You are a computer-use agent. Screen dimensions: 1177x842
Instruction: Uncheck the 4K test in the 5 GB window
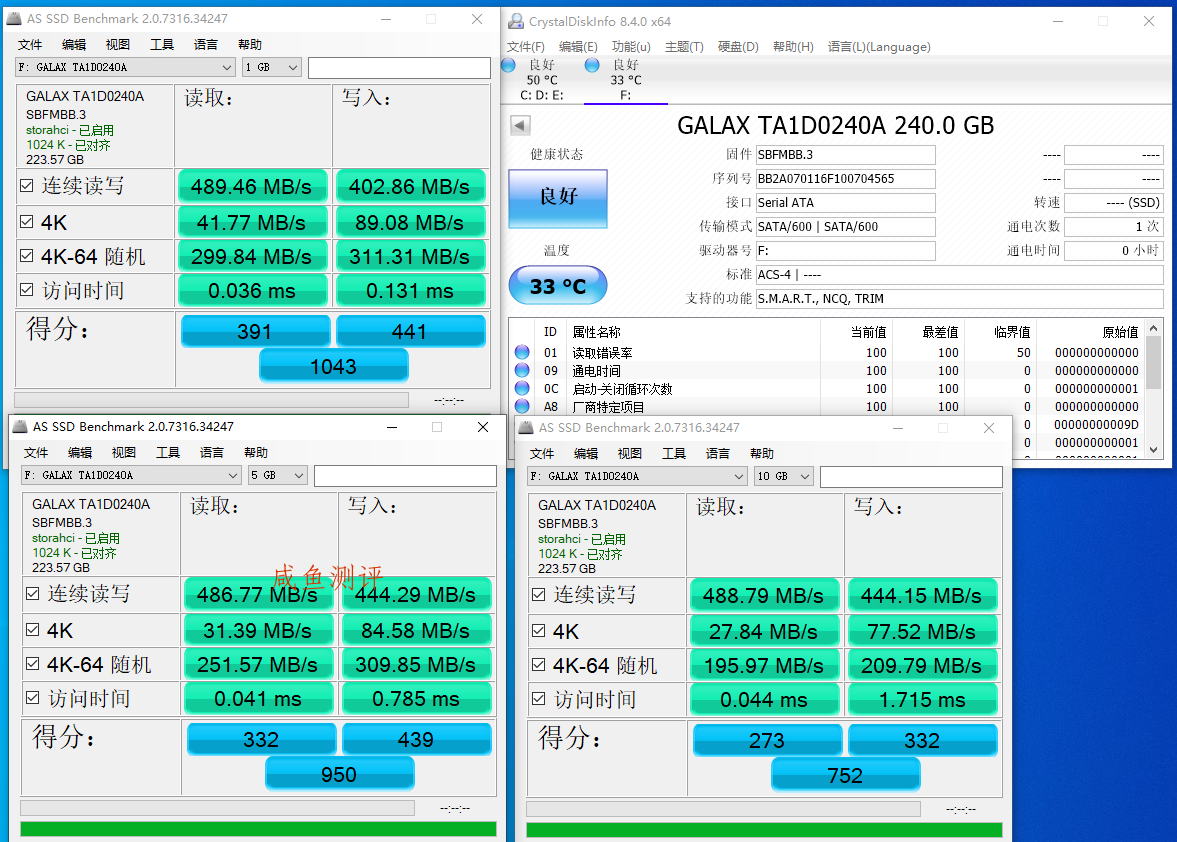(32, 630)
